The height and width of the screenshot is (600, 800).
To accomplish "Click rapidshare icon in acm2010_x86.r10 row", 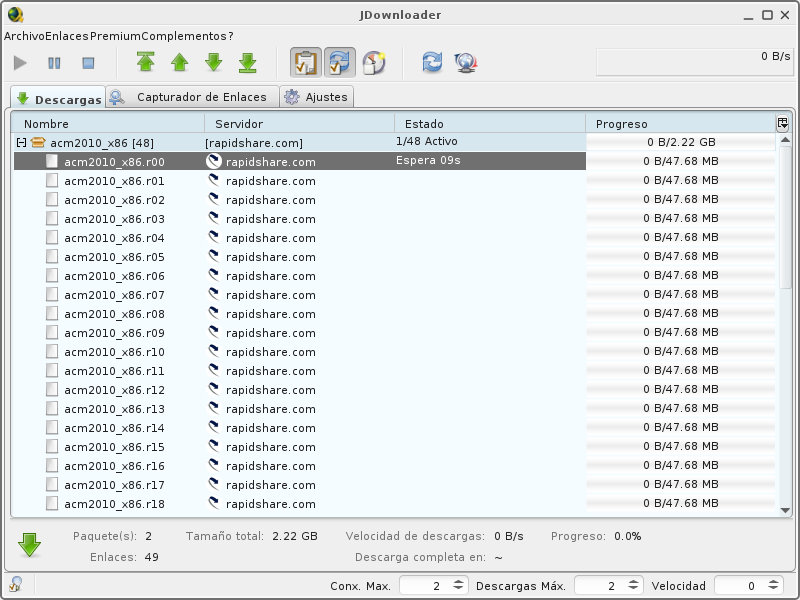I will click(214, 351).
